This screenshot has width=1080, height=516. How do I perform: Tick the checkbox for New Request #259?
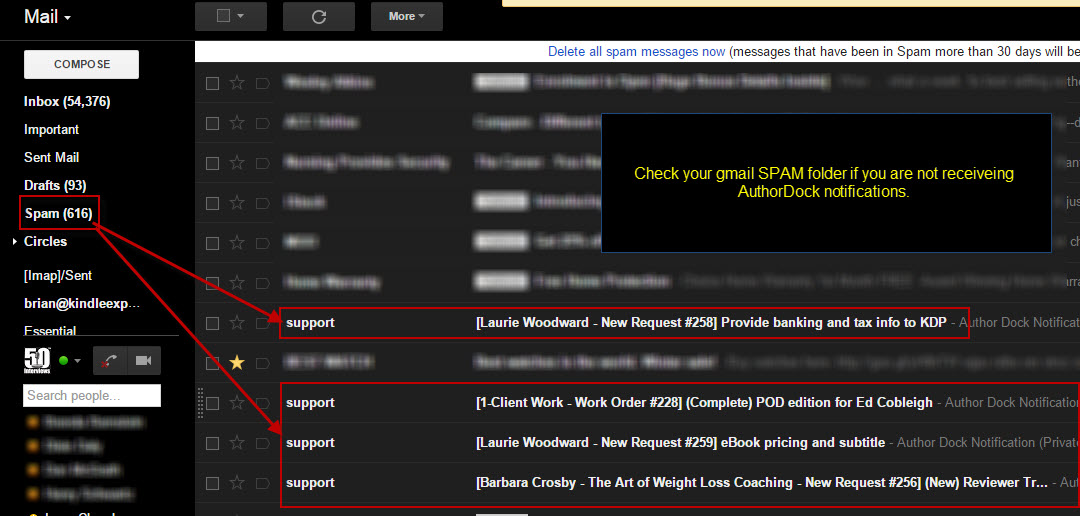pyautogui.click(x=213, y=443)
